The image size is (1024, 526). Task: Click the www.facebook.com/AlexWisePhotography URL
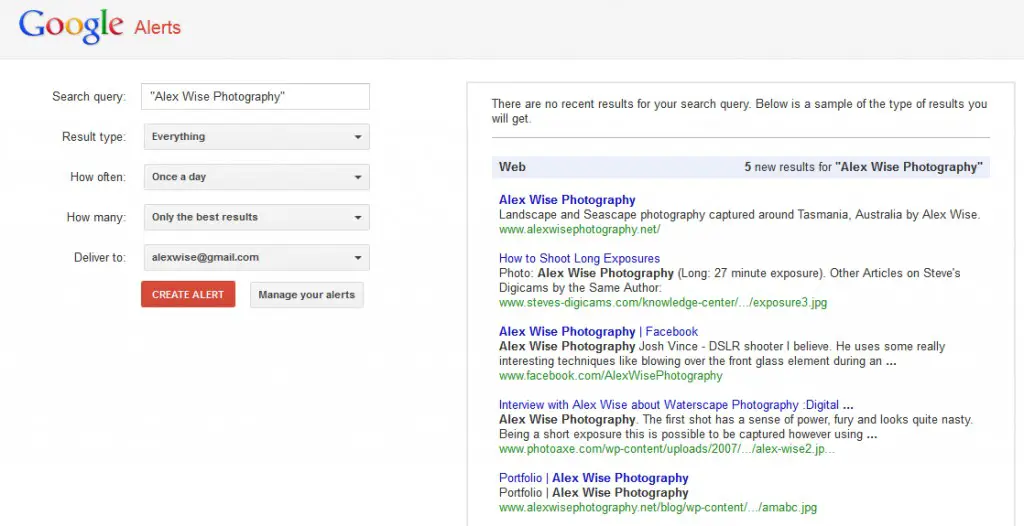(x=611, y=376)
